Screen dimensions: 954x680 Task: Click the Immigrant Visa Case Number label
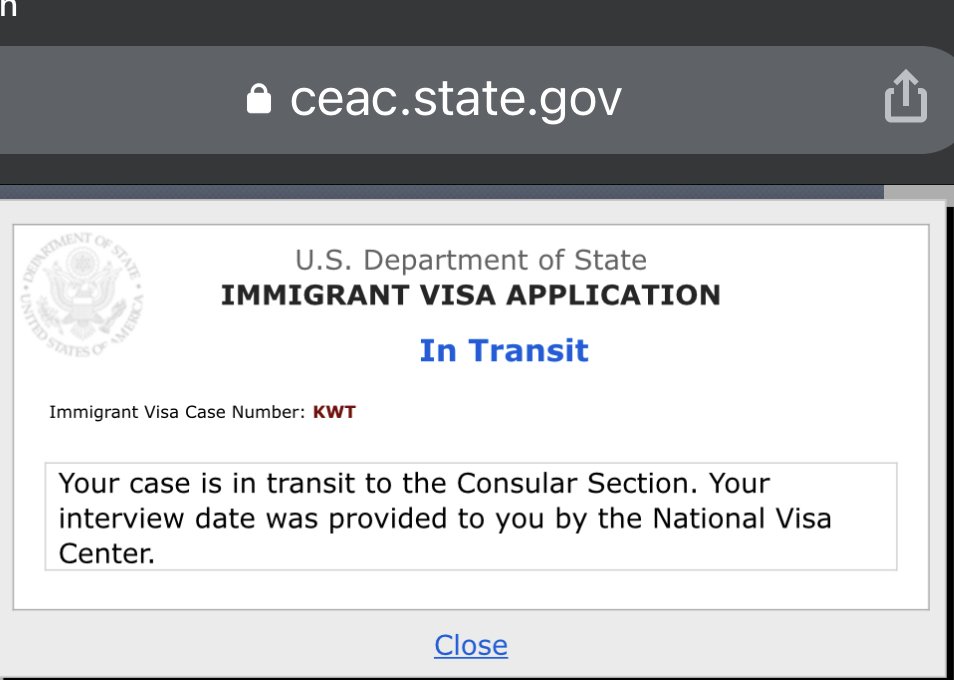(x=177, y=412)
